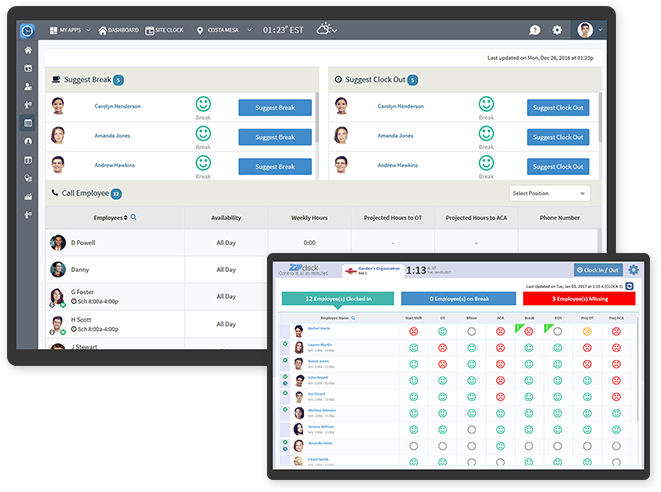Click Lauren Martin's red OT sad face

(442, 348)
